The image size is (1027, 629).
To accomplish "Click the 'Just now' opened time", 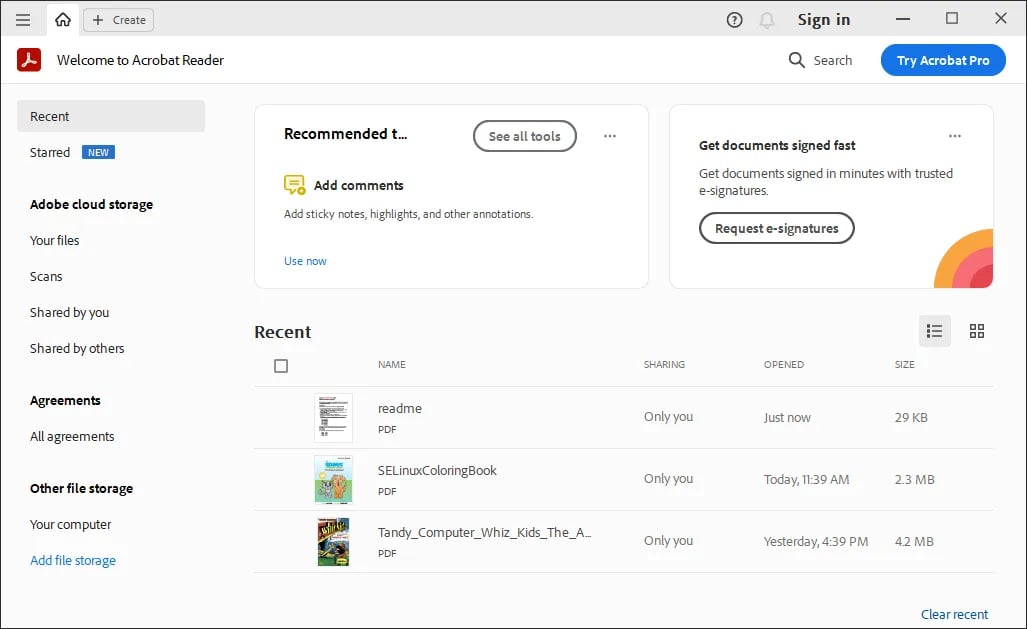I will (787, 417).
